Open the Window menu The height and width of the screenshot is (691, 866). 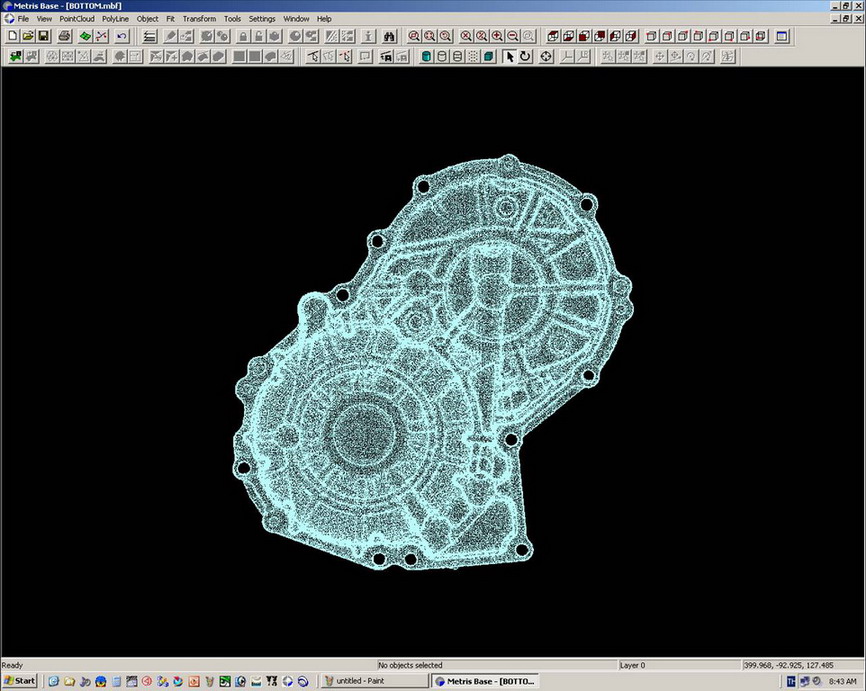[296, 19]
